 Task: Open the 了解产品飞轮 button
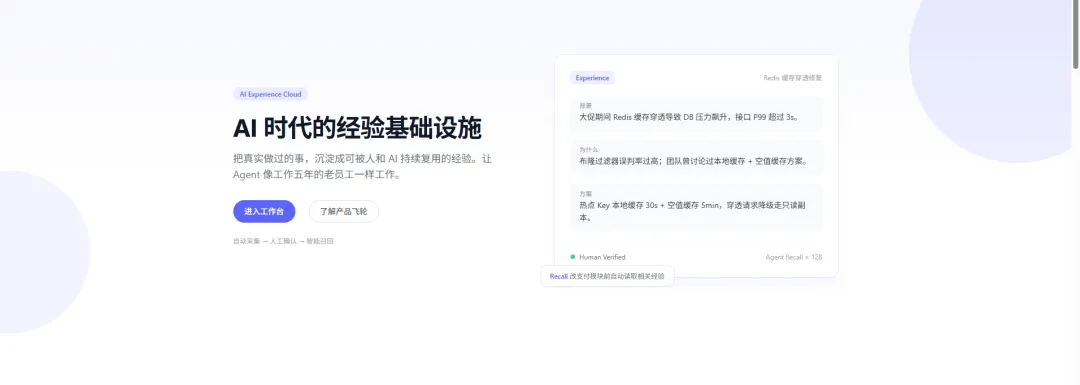click(344, 211)
